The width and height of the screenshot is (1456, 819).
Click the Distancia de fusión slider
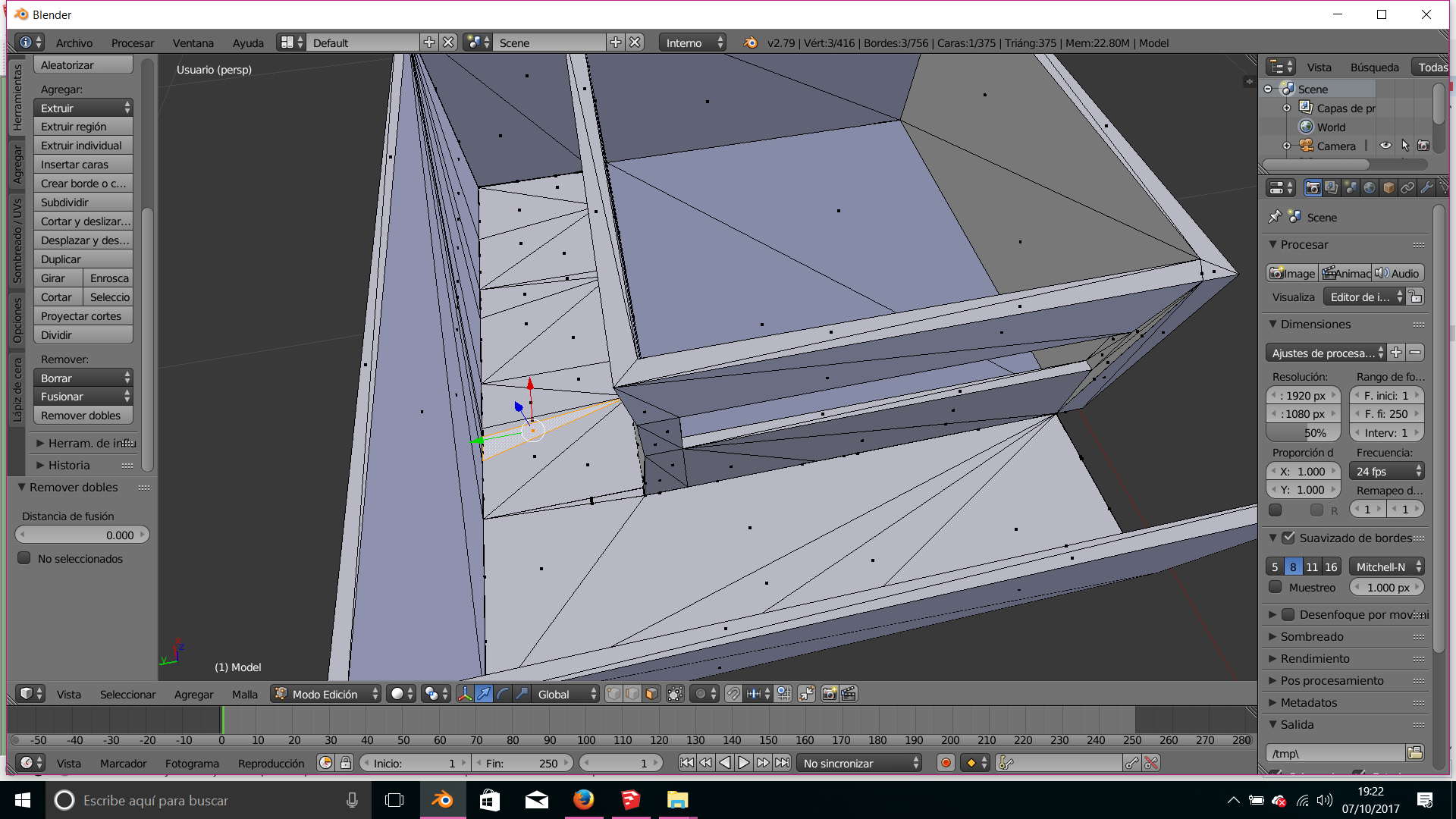pos(82,535)
